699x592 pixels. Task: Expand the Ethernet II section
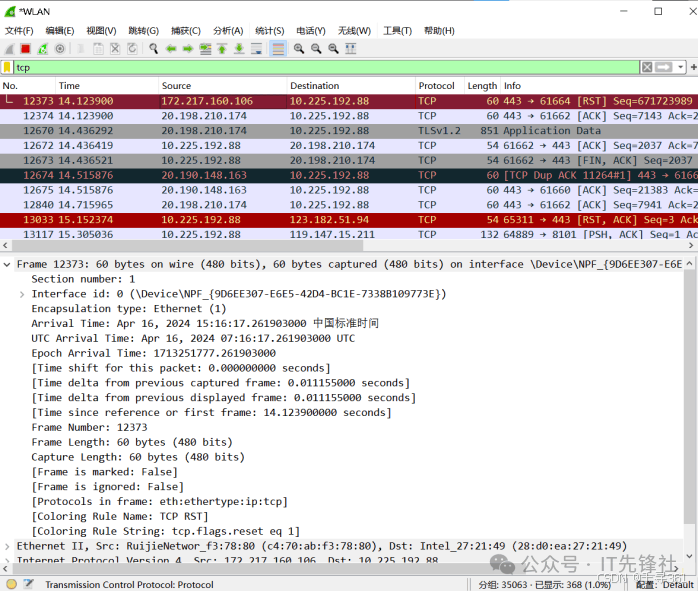(x=8, y=546)
